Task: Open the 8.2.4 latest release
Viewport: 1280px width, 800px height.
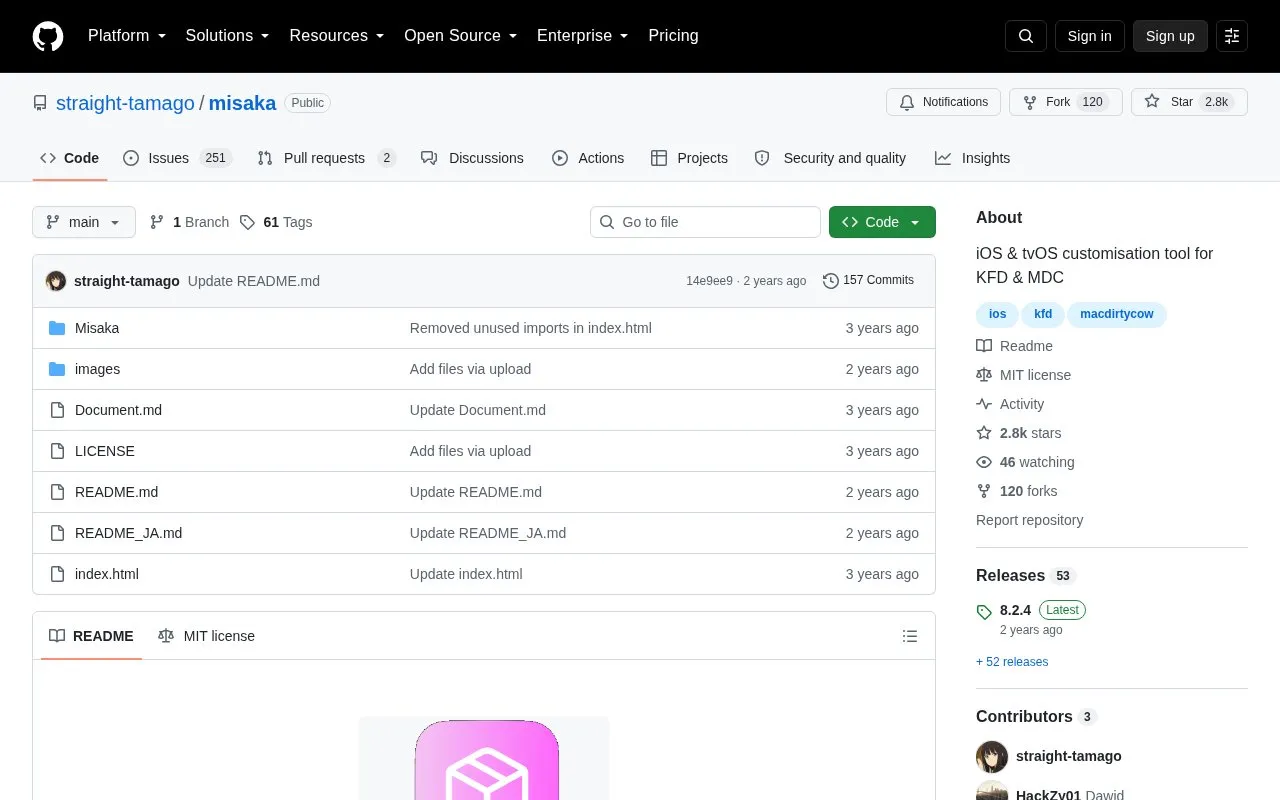Action: (x=1015, y=610)
